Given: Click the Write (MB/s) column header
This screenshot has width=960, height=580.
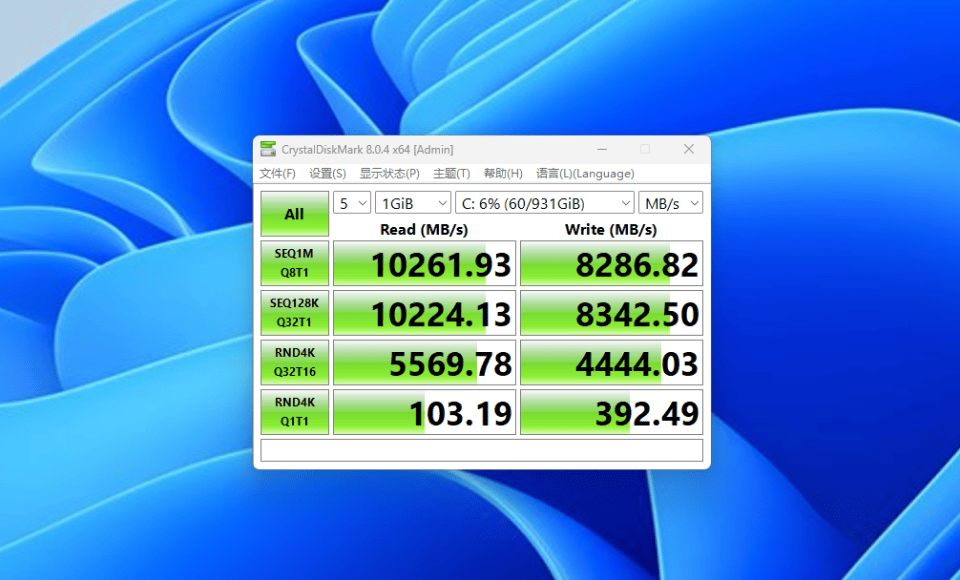Looking at the screenshot, I should (x=611, y=230).
